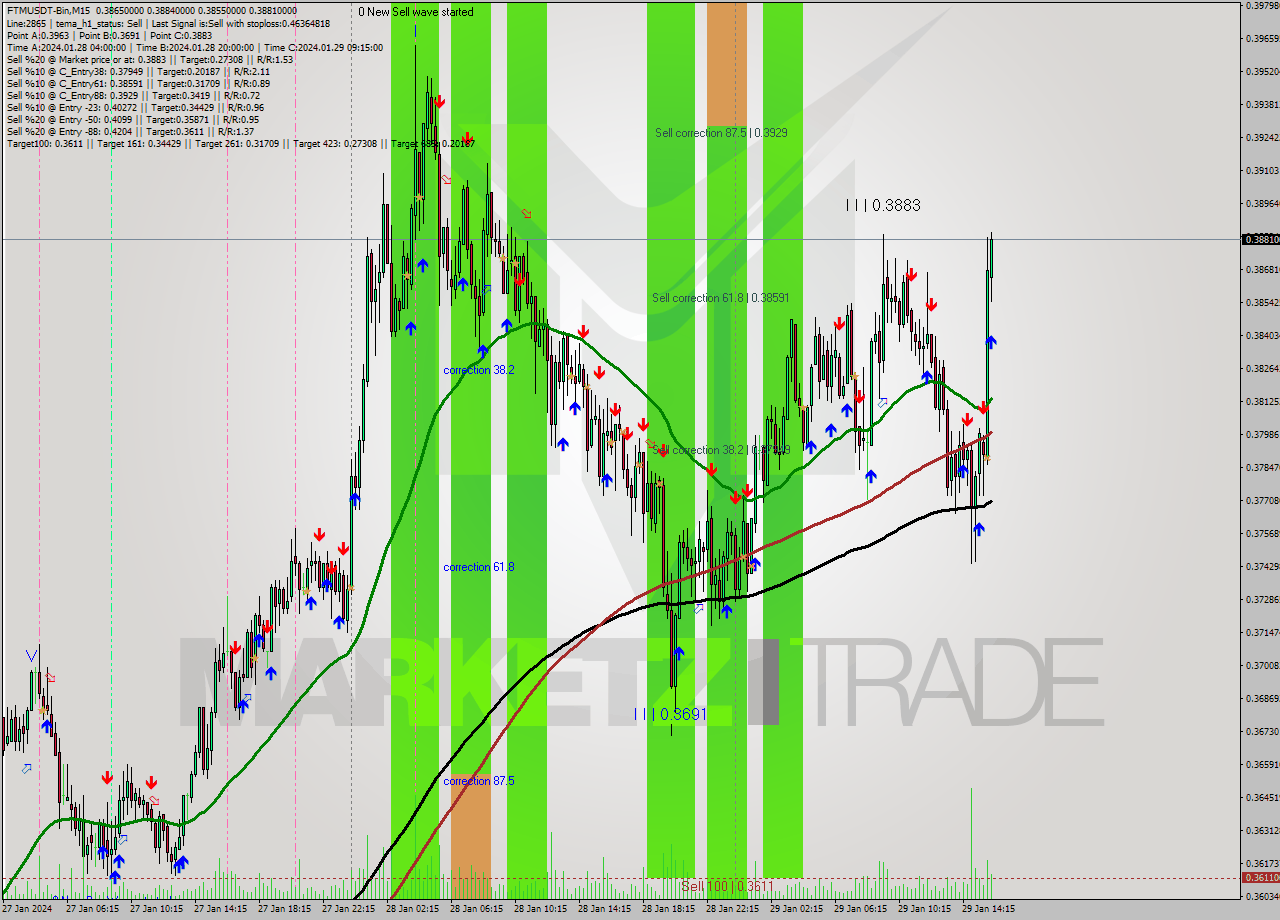Click the FTMUSDT-Bin,M15 symbol title line

[x=151, y=11]
